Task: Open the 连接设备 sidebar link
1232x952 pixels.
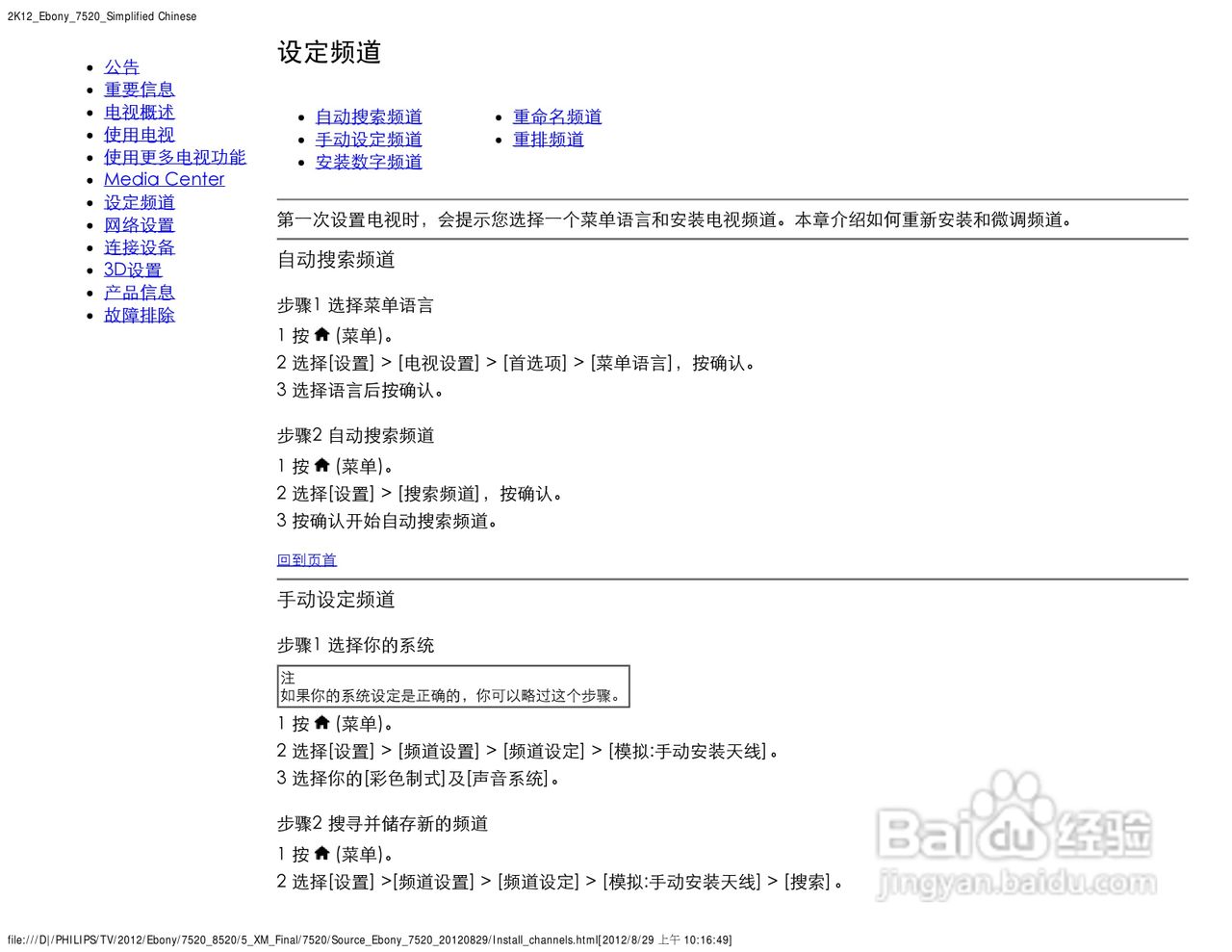Action: click(140, 247)
